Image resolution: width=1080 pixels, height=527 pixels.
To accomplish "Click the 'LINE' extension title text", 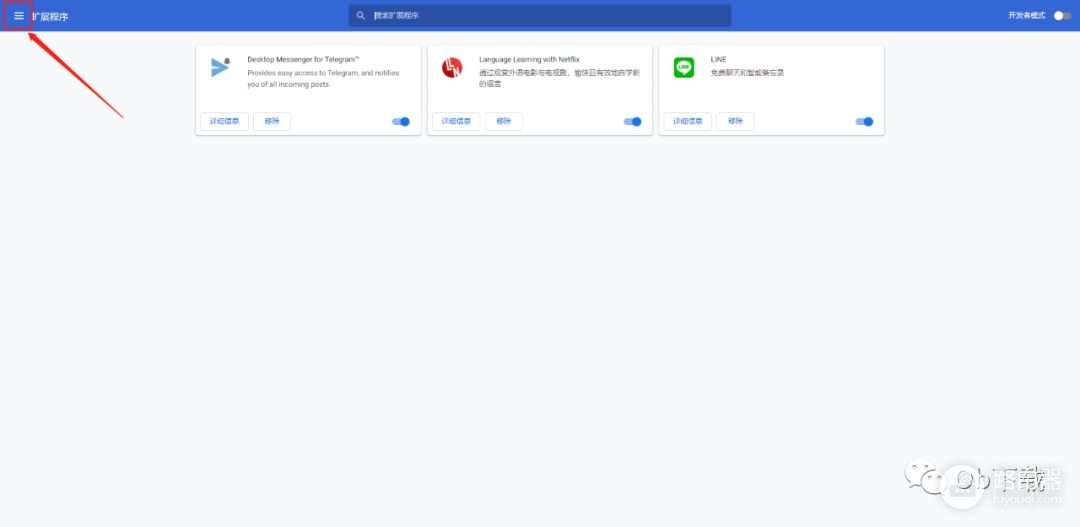I will 718,60.
